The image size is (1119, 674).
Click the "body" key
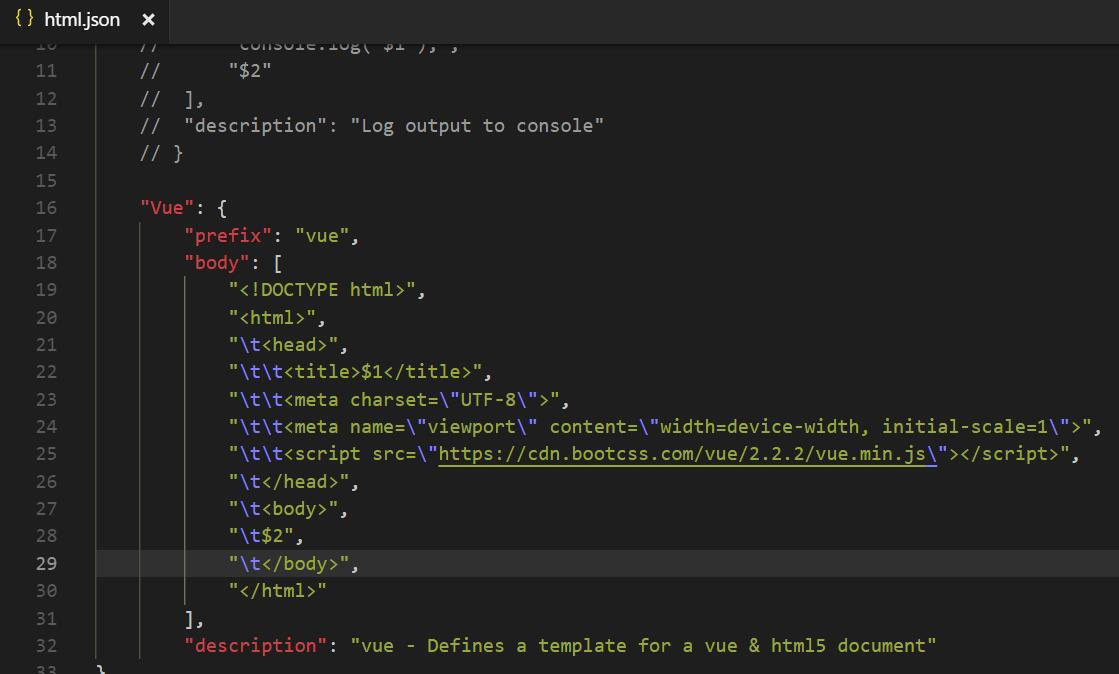coord(217,263)
